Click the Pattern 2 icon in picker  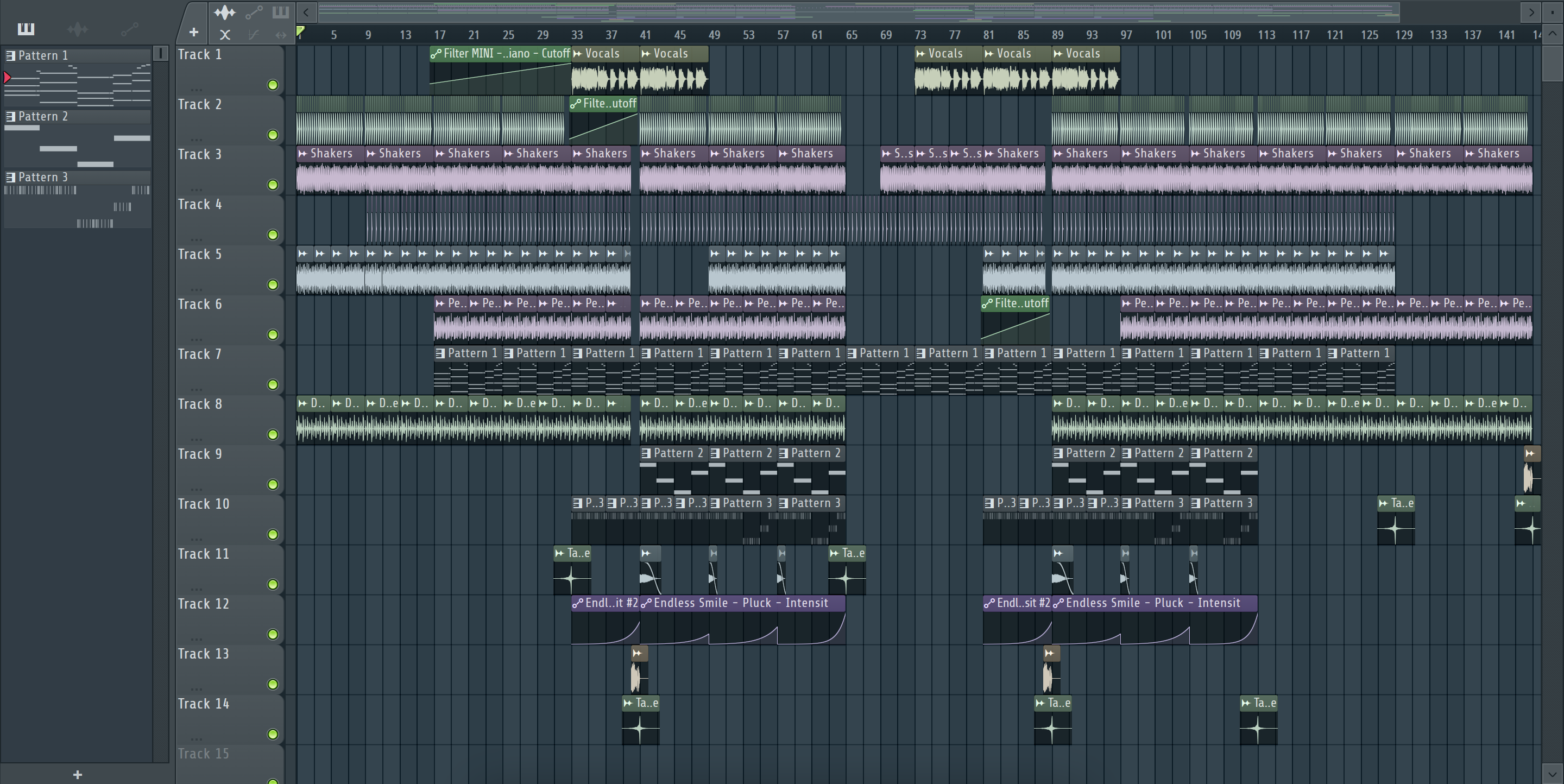[x=10, y=117]
